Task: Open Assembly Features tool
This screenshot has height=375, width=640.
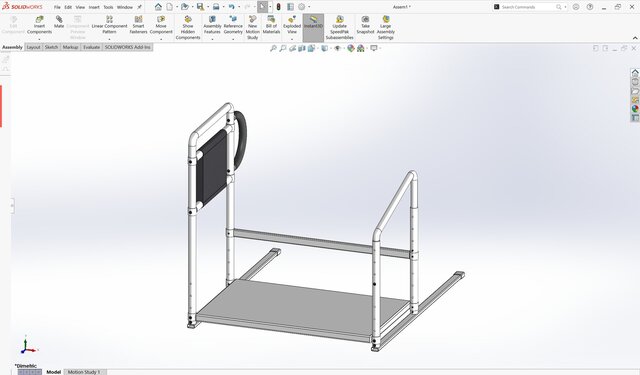Action: tap(212, 25)
